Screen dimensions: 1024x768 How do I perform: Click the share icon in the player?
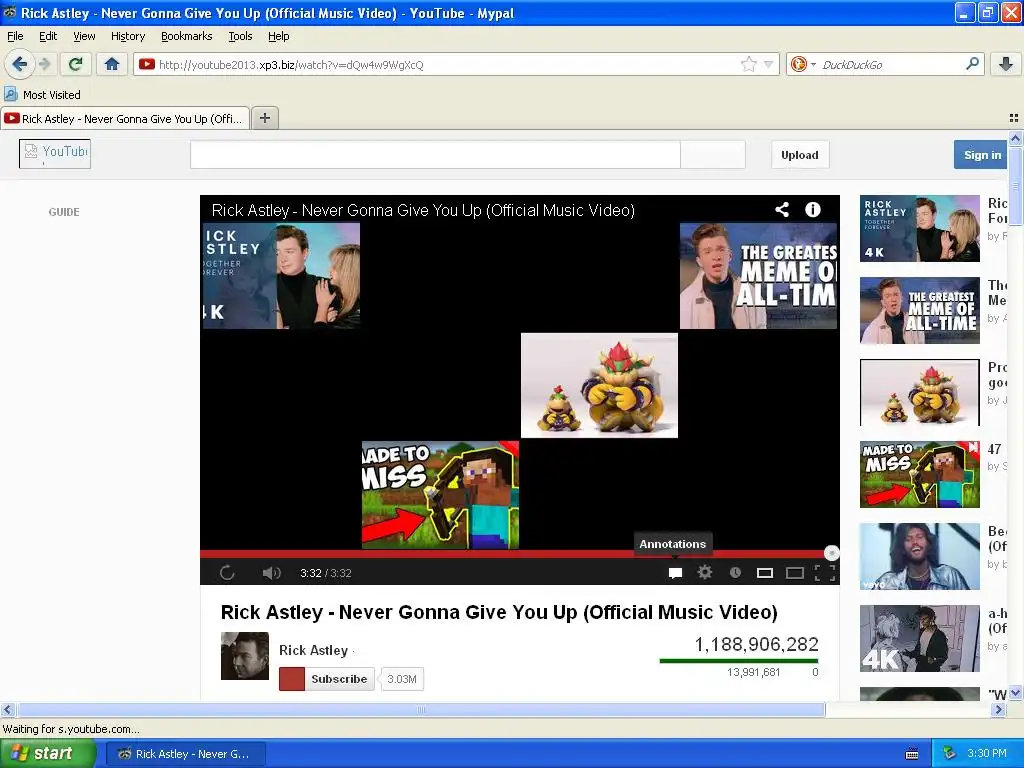click(782, 210)
